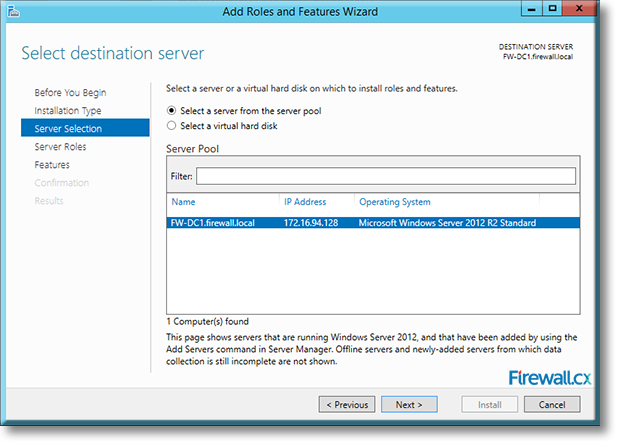The width and height of the screenshot is (622, 447).
Task: Focus the server pool Filter field
Action: pyautogui.click(x=386, y=176)
